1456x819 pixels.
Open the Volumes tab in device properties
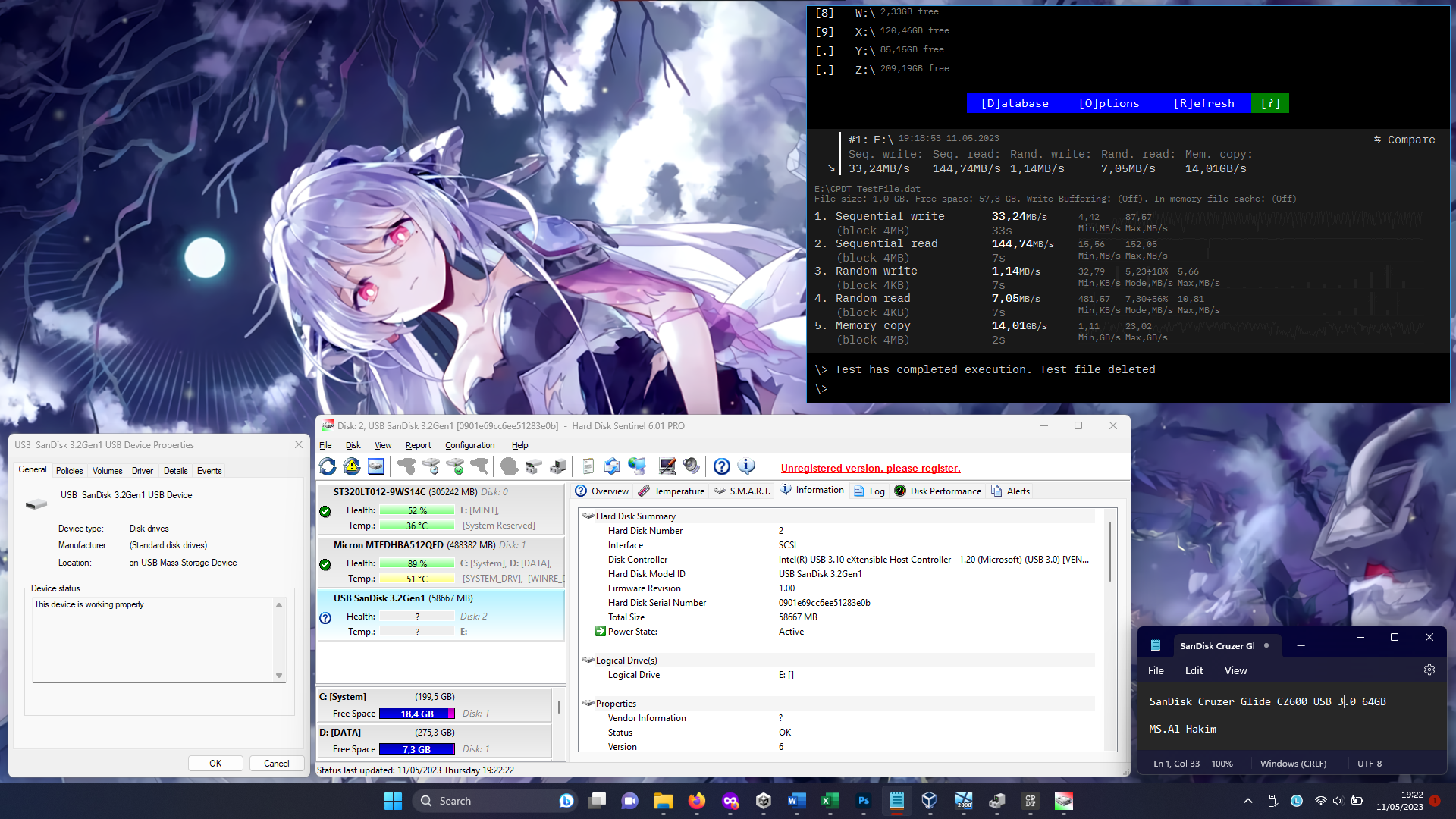pos(107,471)
